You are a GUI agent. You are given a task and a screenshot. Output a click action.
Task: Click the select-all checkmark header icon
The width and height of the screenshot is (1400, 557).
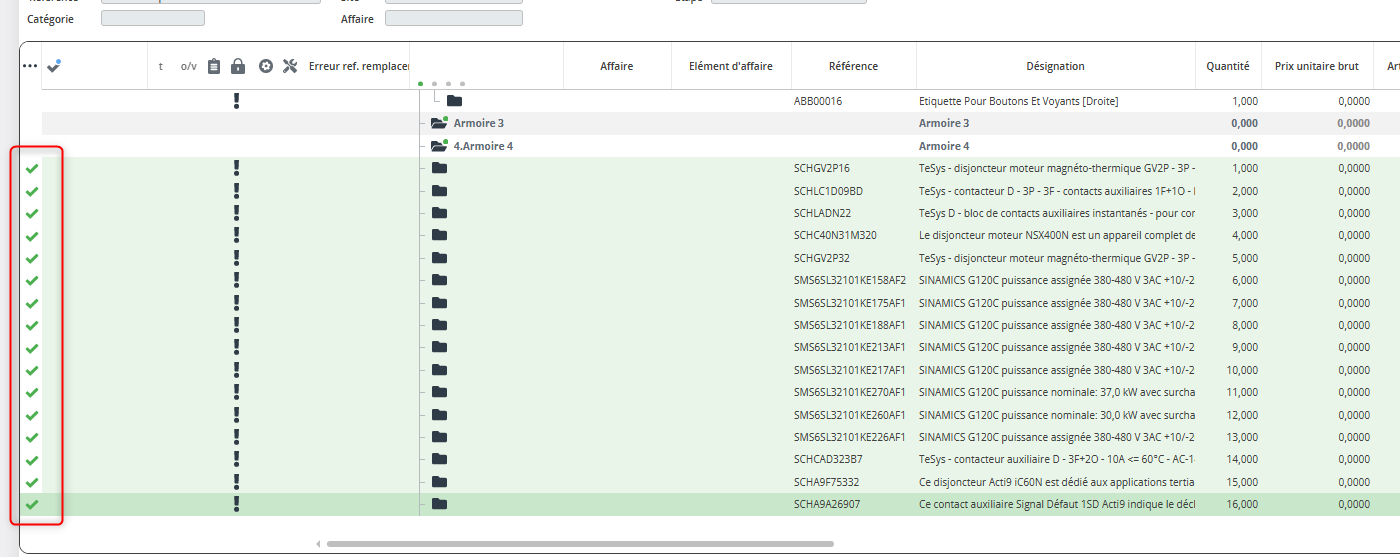tap(54, 66)
